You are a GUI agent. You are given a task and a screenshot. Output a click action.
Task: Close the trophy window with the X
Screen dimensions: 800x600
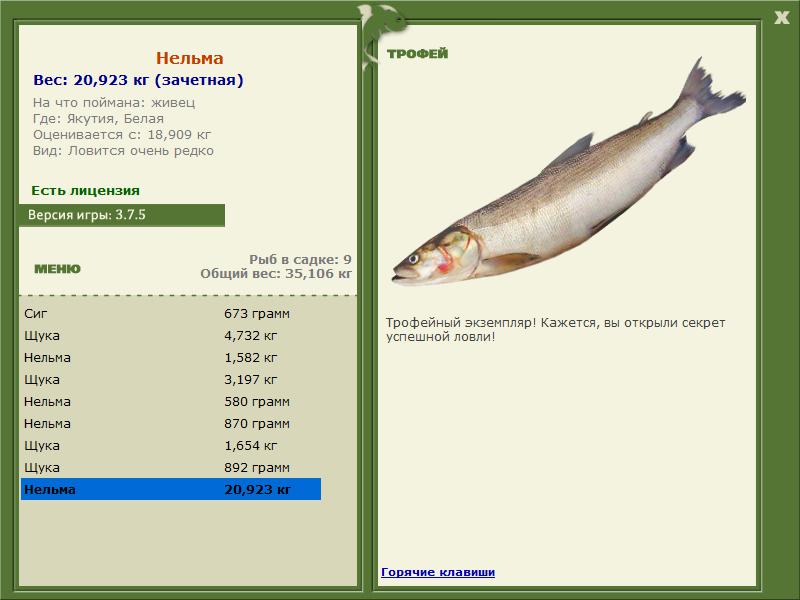(781, 18)
